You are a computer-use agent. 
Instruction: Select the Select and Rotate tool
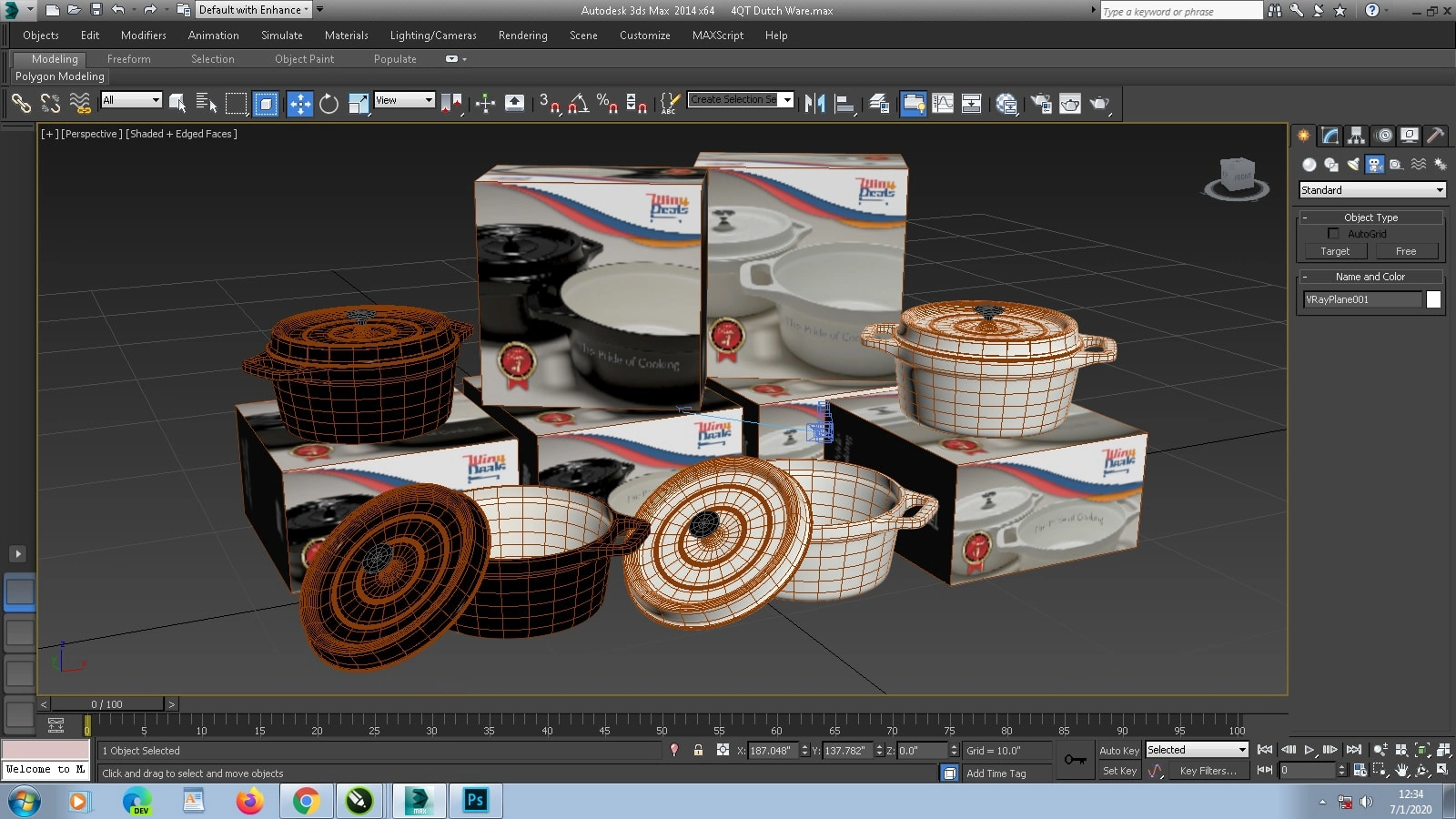[329, 104]
